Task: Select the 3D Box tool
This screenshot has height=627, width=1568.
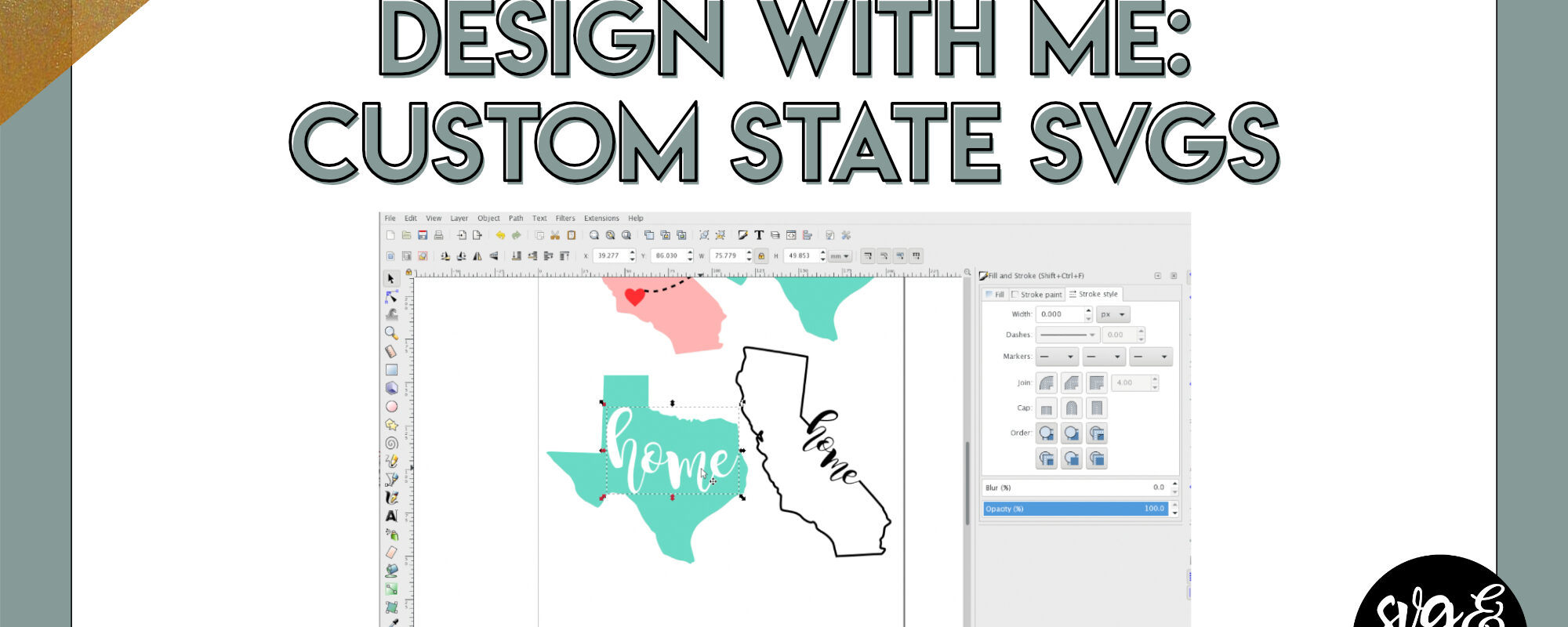Action: [391, 388]
